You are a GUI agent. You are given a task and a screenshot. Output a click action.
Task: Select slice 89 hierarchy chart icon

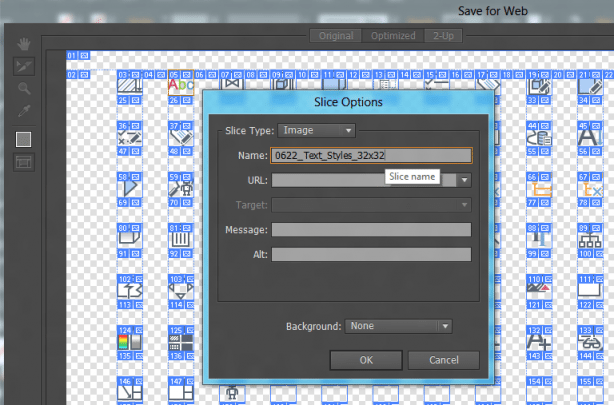pos(590,240)
